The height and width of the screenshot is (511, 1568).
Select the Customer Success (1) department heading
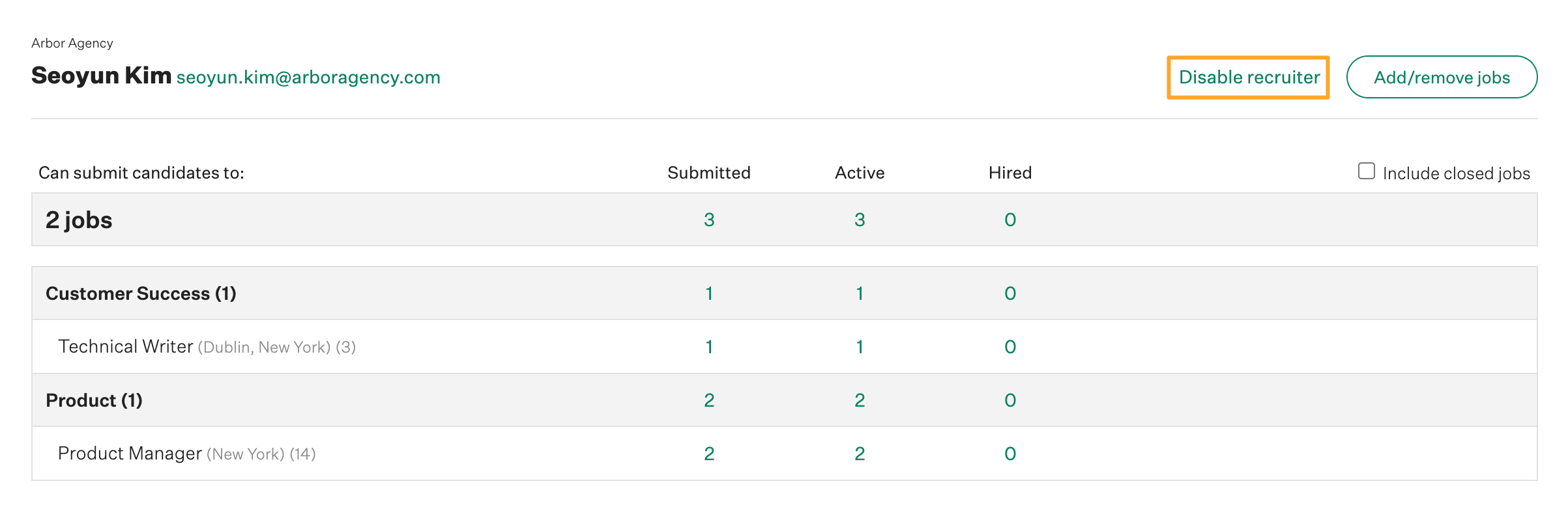pyautogui.click(x=141, y=293)
